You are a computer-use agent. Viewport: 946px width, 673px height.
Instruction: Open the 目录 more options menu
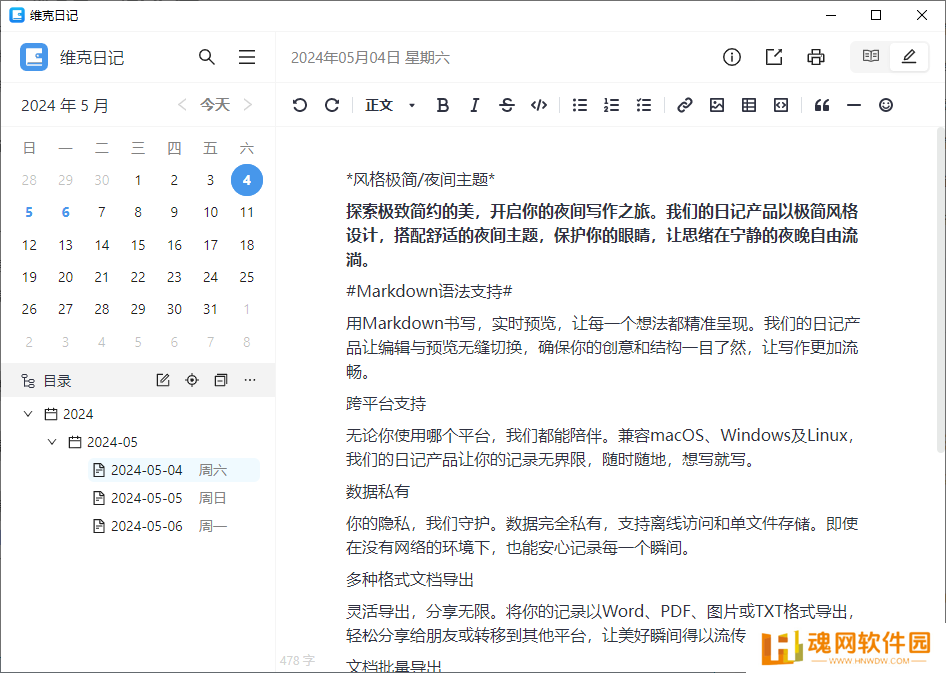click(x=250, y=380)
